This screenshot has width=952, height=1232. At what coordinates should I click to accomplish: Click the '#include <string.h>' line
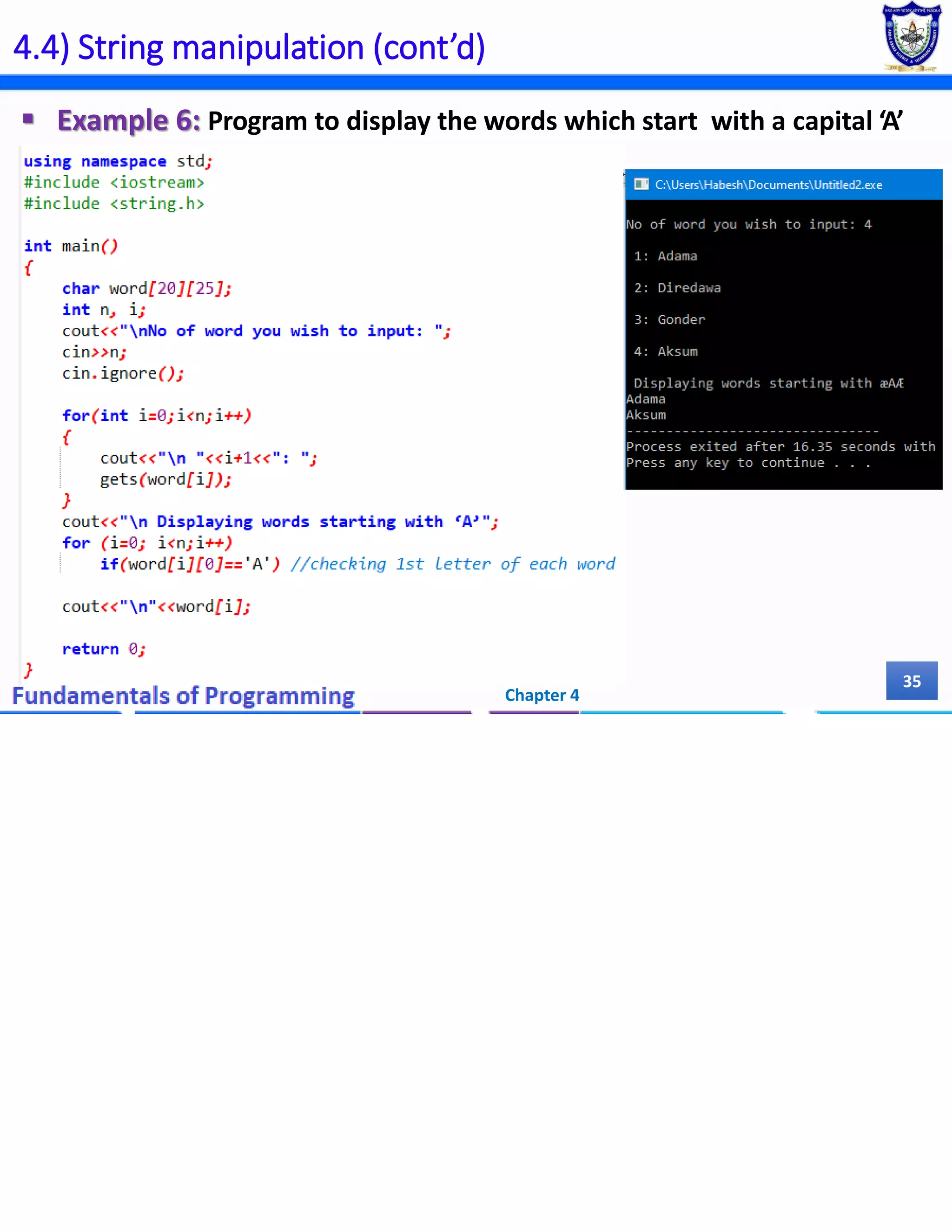(114, 204)
